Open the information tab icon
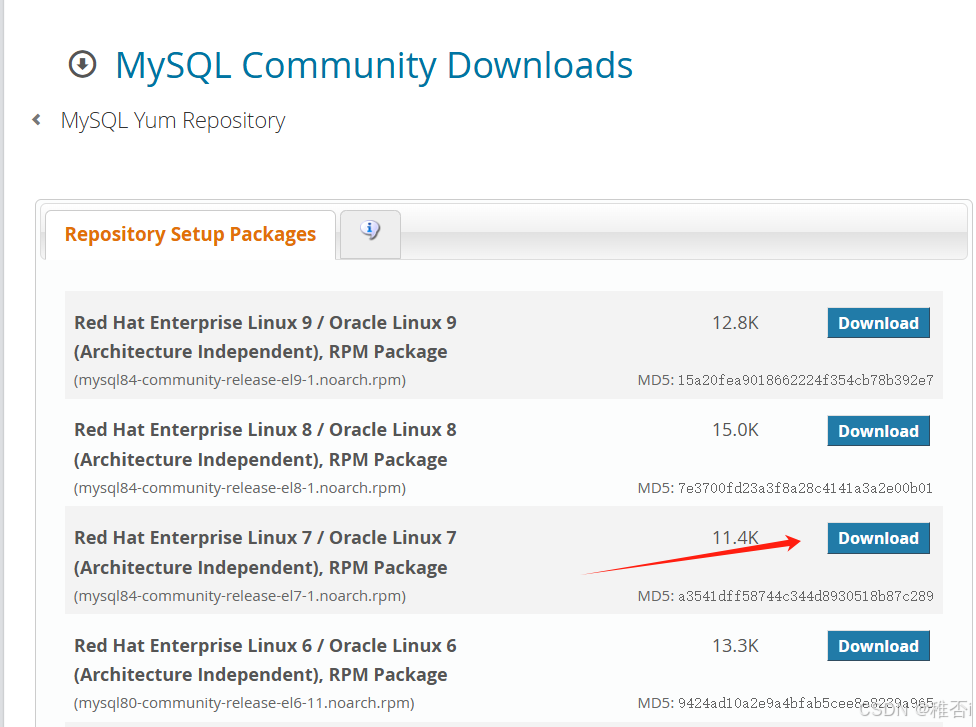976x727 pixels. tap(370, 230)
